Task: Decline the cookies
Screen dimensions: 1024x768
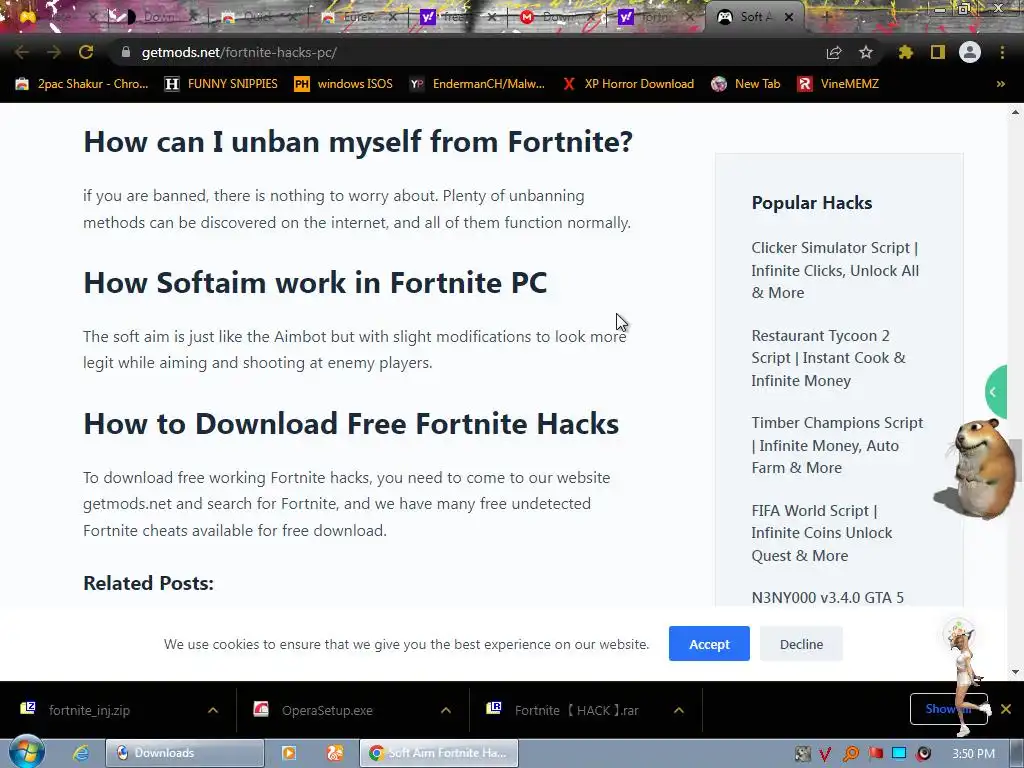Action: point(801,644)
